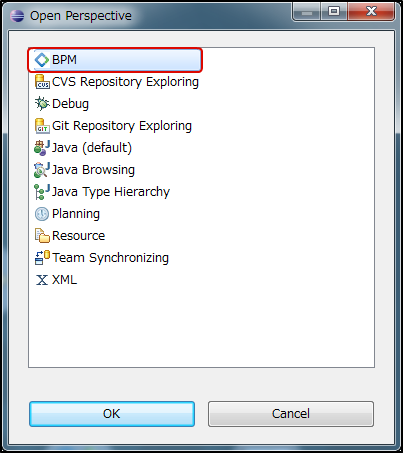Minimize the Open Perspective dialog
Viewport: 403px width, 453px height.
(307, 11)
